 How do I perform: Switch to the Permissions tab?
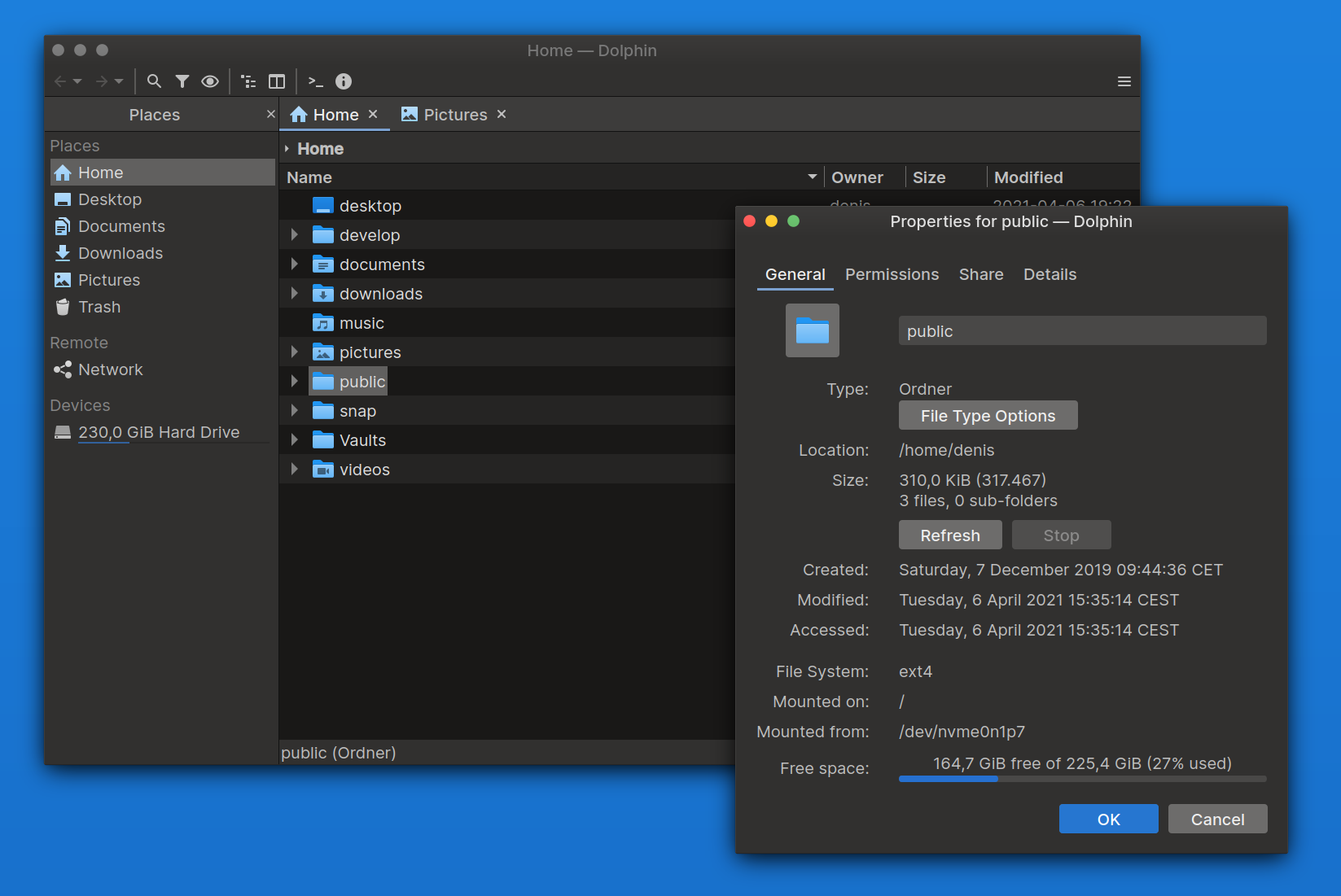892,275
